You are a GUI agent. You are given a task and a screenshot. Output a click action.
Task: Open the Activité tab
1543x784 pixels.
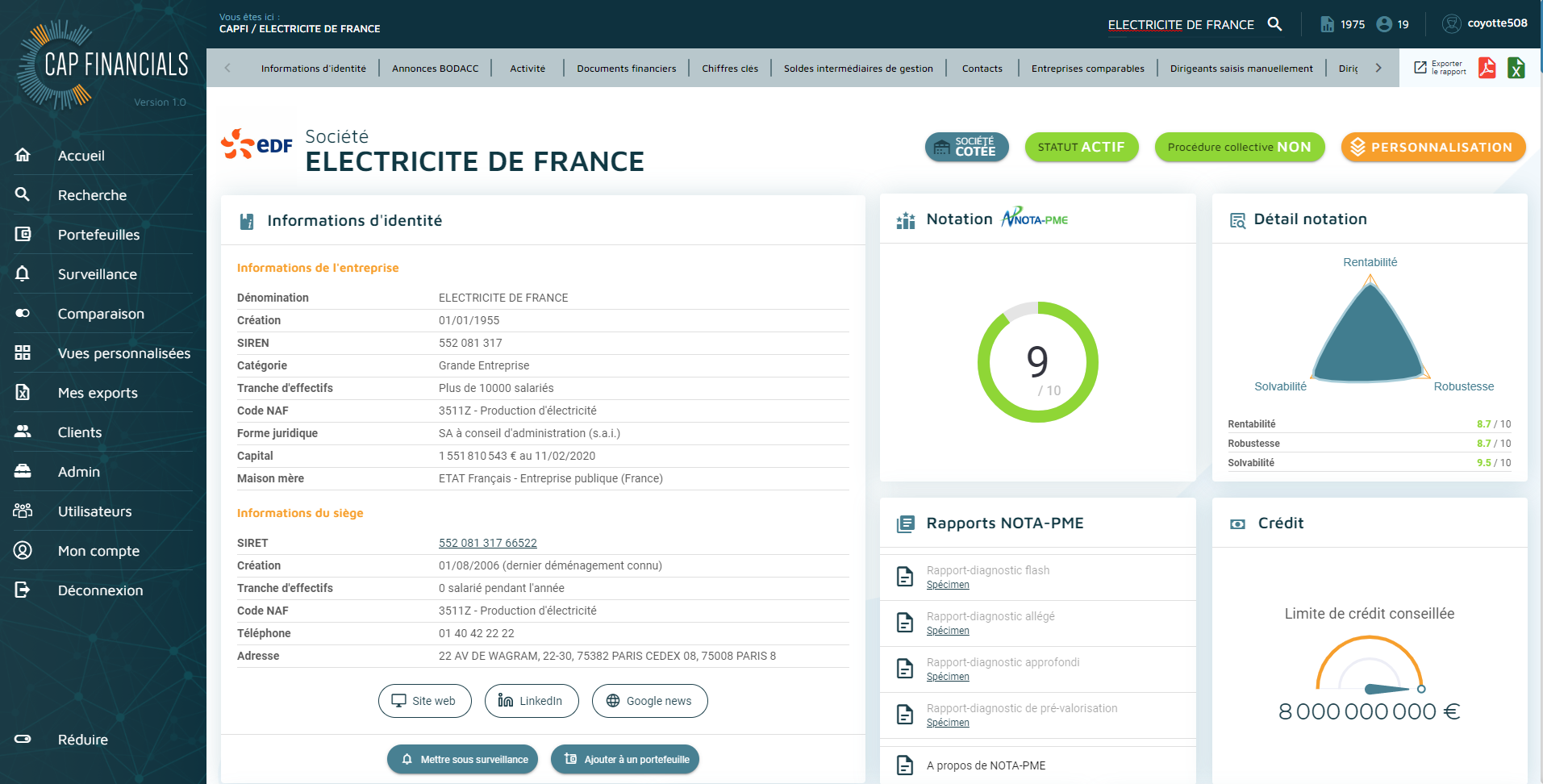click(528, 69)
